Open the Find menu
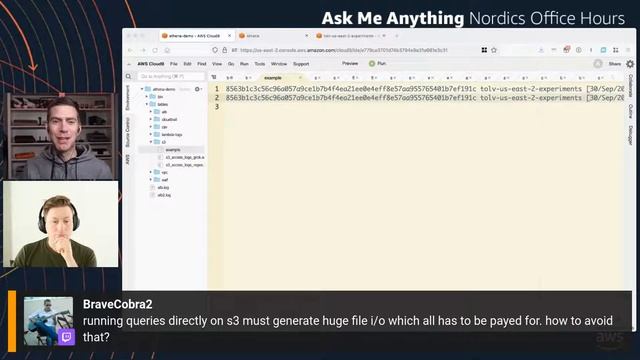This screenshot has width=640, height=360. pyautogui.click(x=202, y=64)
